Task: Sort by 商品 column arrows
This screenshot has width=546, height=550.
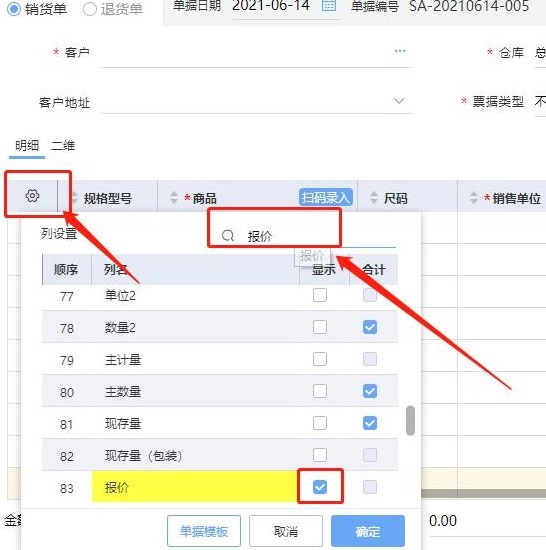Action: pos(174,197)
